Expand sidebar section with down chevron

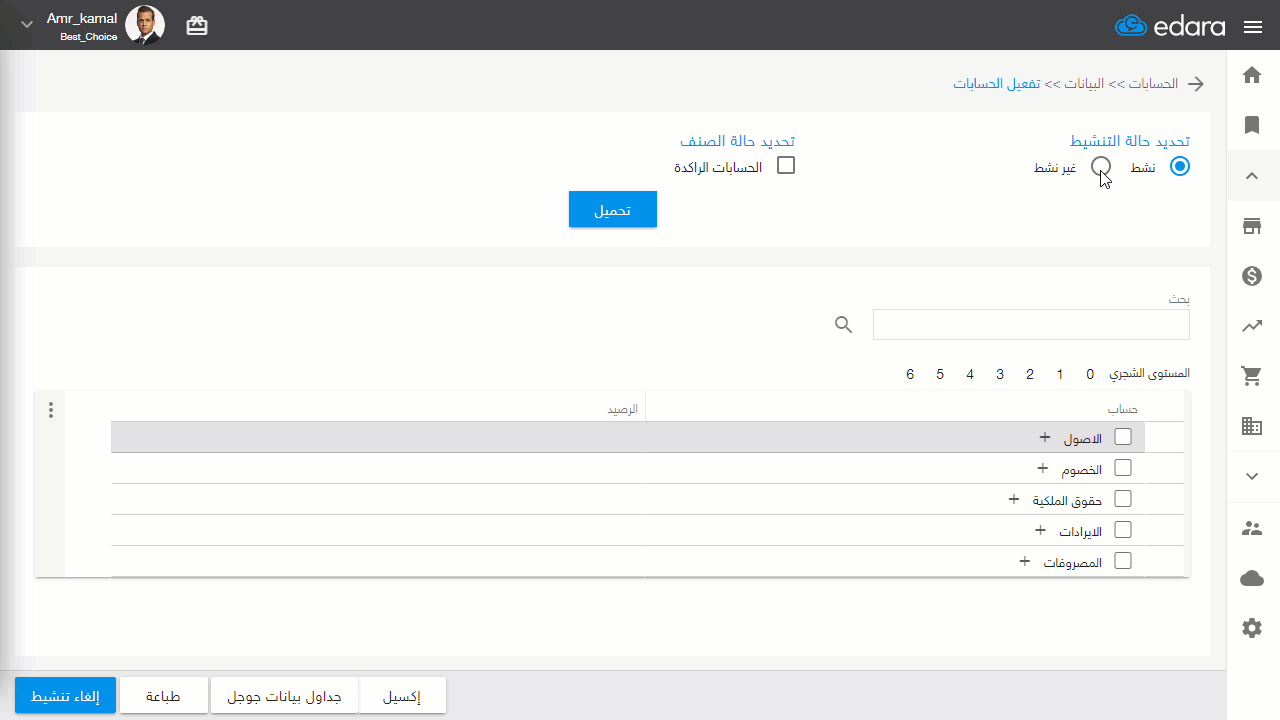click(x=1251, y=476)
